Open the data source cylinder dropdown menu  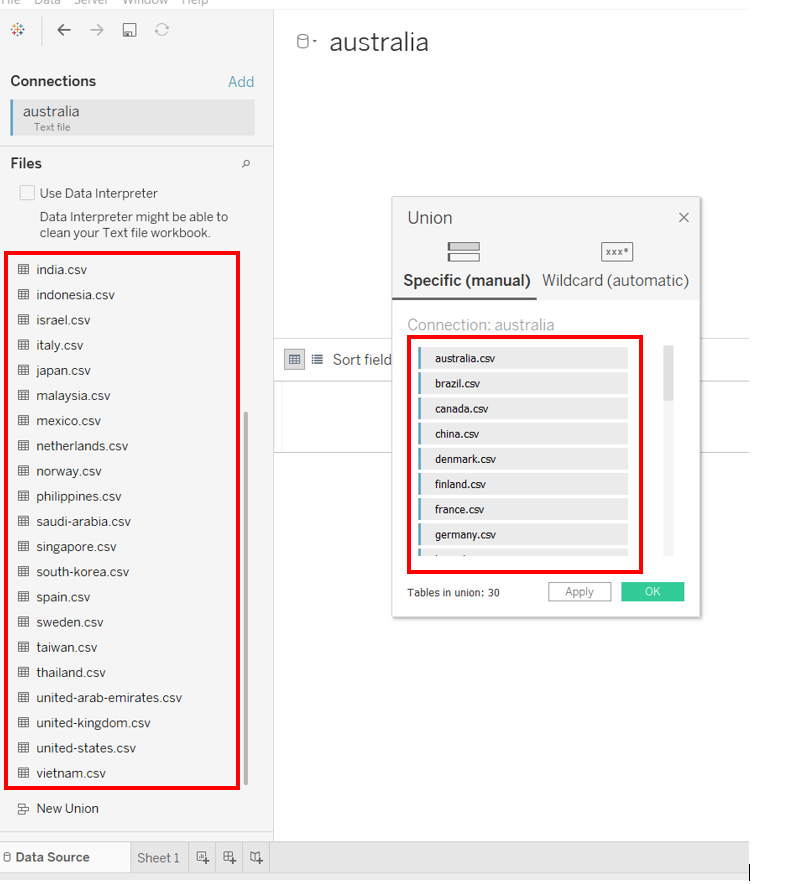tap(306, 42)
